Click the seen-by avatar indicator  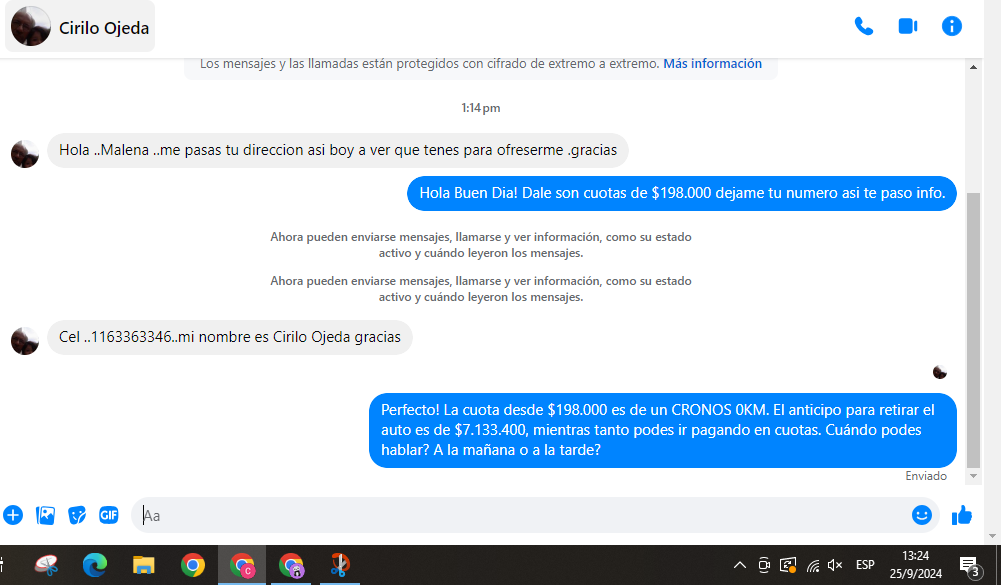pyautogui.click(x=939, y=372)
